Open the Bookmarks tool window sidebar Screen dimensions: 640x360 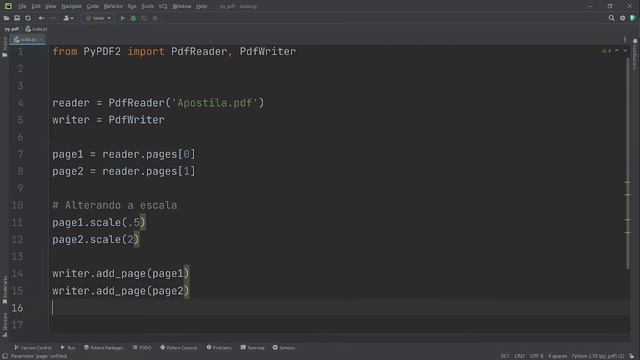tap(5, 290)
